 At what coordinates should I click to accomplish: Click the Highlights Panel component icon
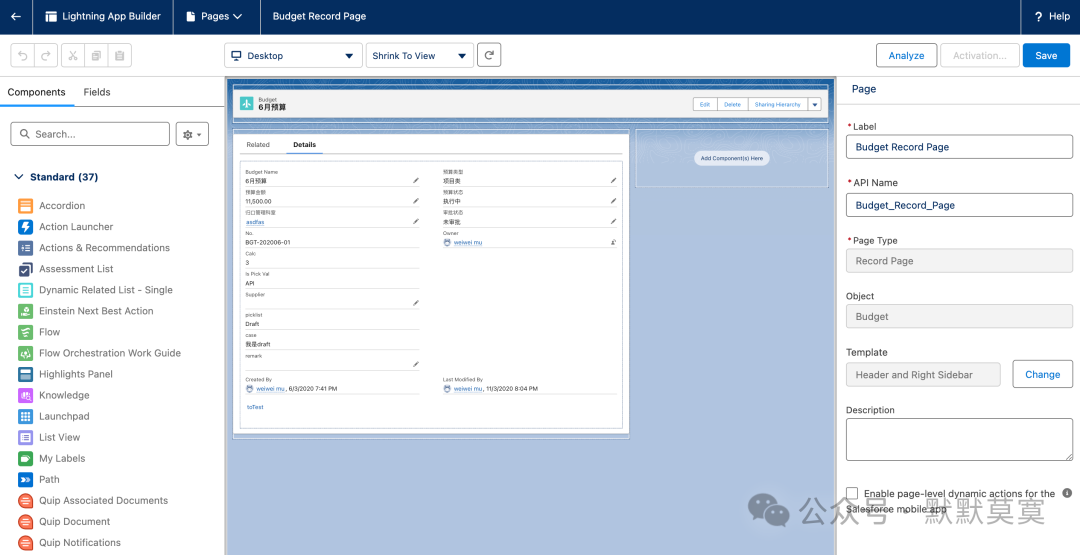click(26, 374)
